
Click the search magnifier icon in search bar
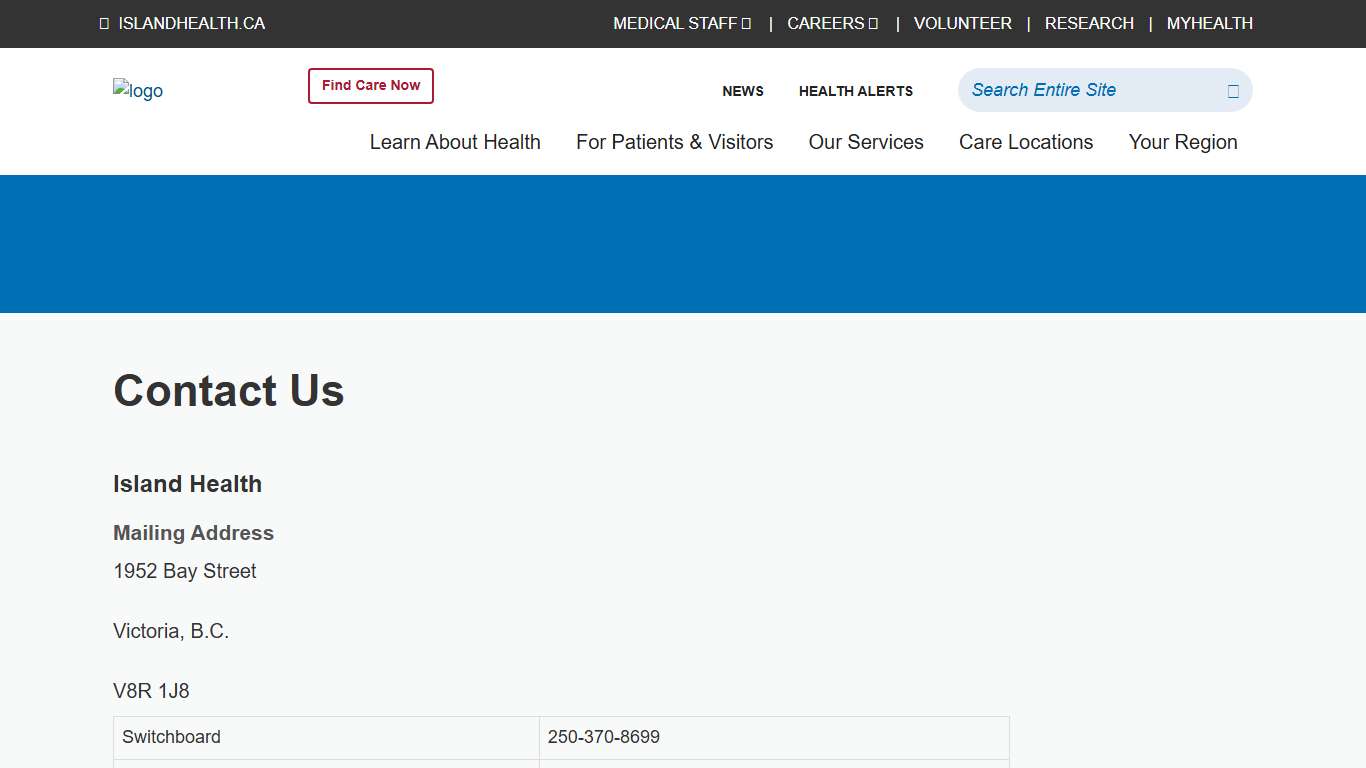coord(1231,90)
